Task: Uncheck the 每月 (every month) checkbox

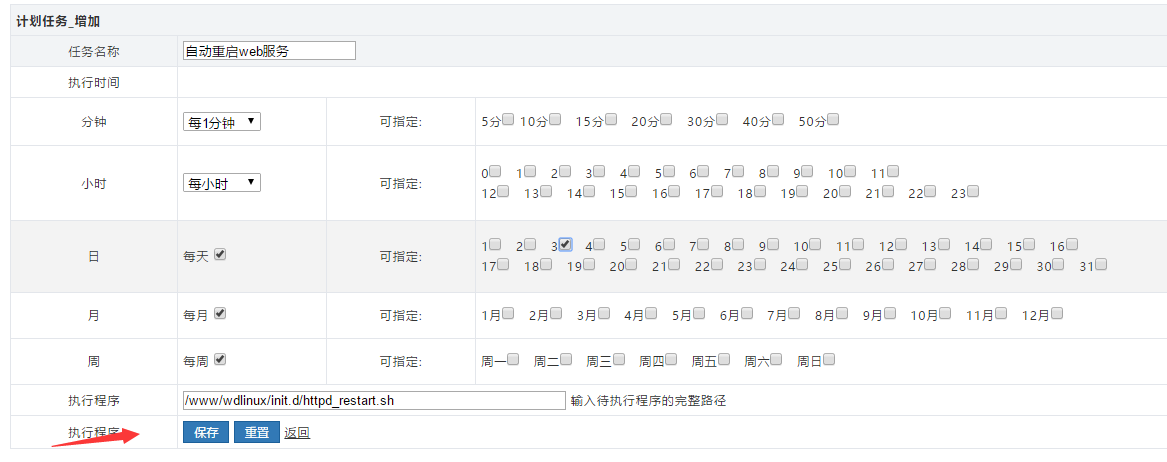Action: click(220, 313)
